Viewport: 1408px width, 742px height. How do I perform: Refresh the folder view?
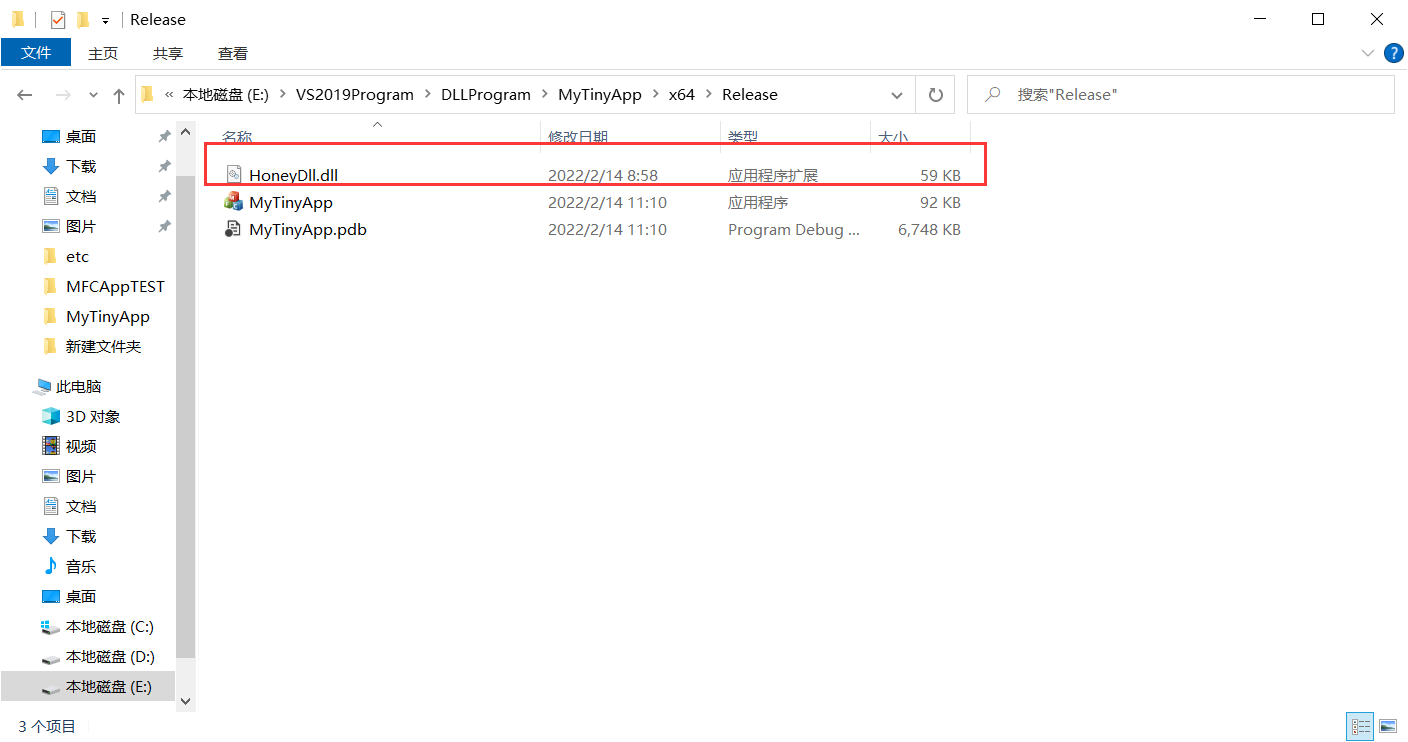[935, 94]
